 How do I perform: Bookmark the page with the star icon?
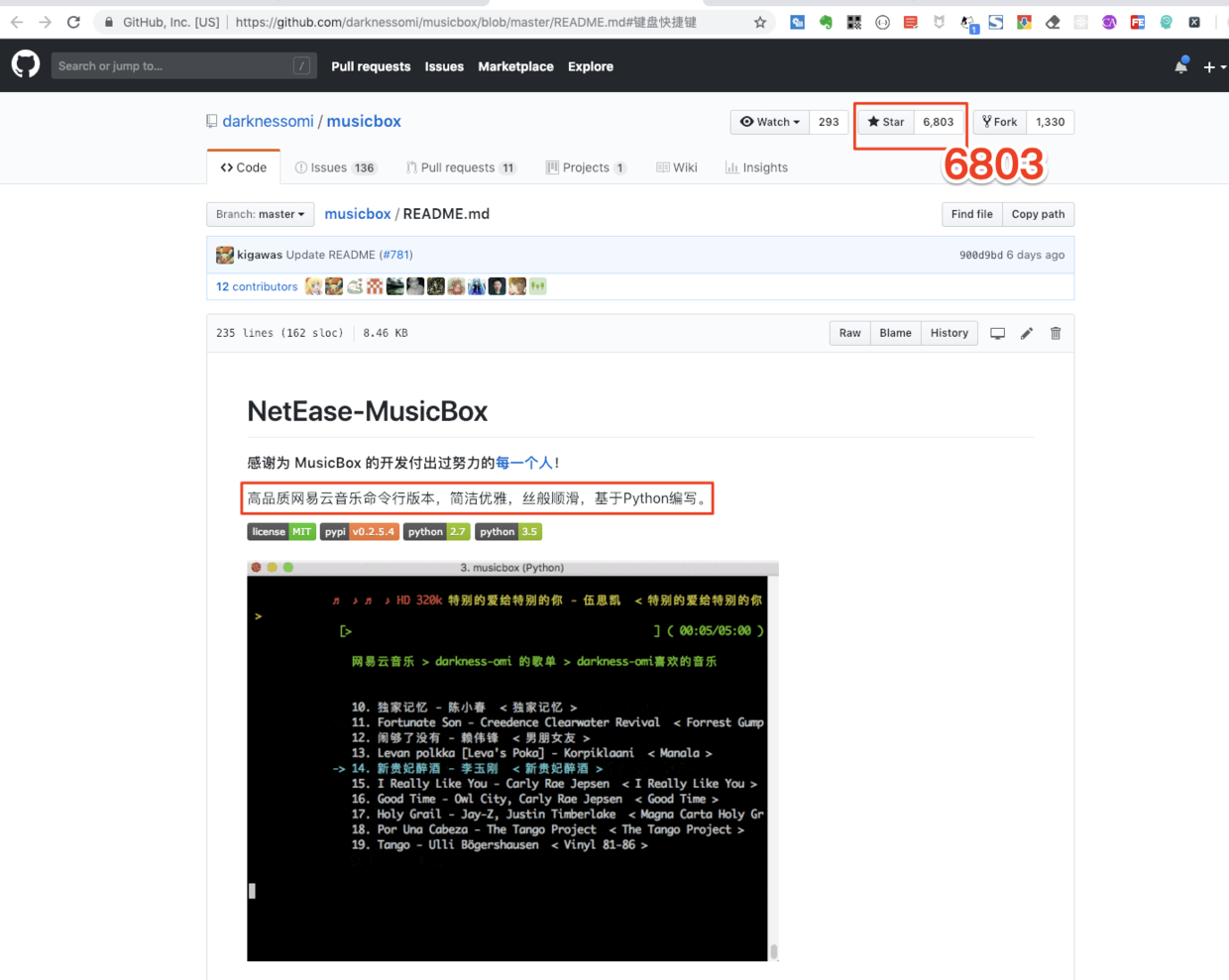[760, 22]
